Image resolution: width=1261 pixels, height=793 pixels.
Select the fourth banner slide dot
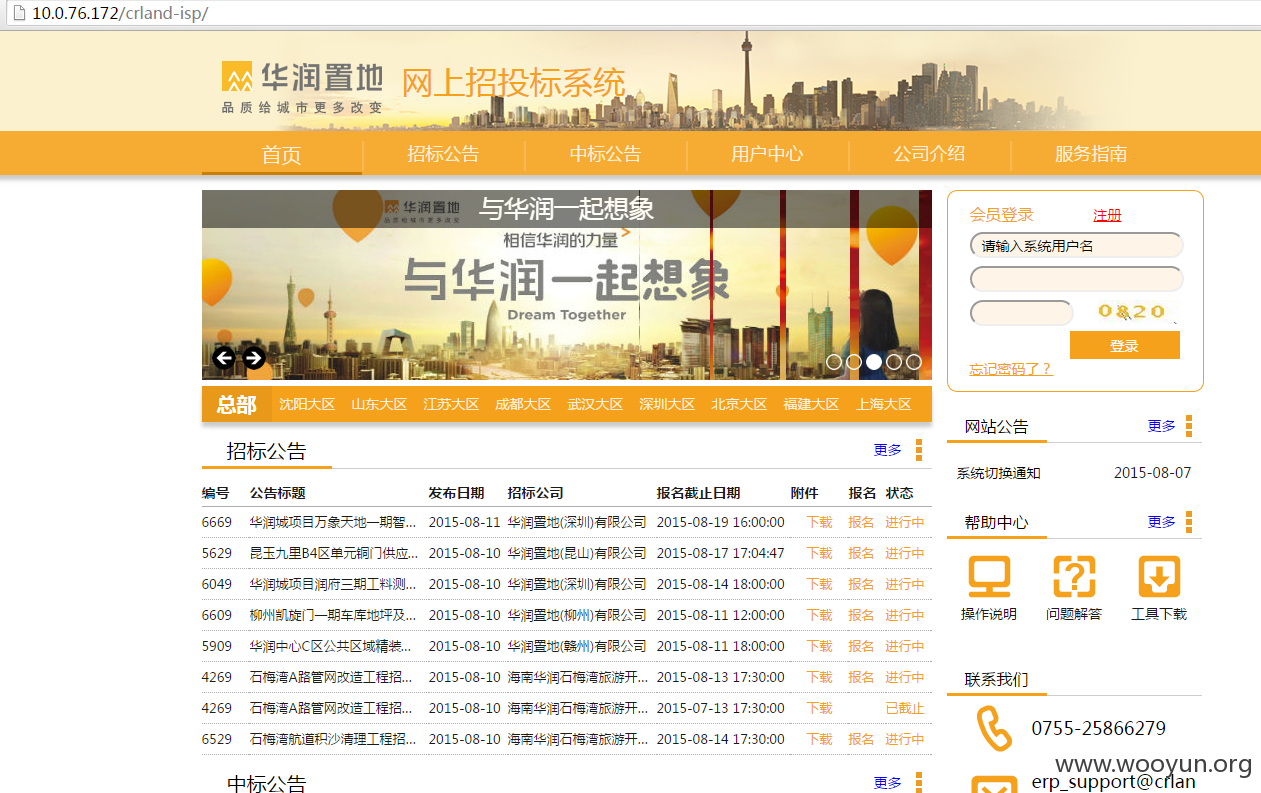pos(894,362)
